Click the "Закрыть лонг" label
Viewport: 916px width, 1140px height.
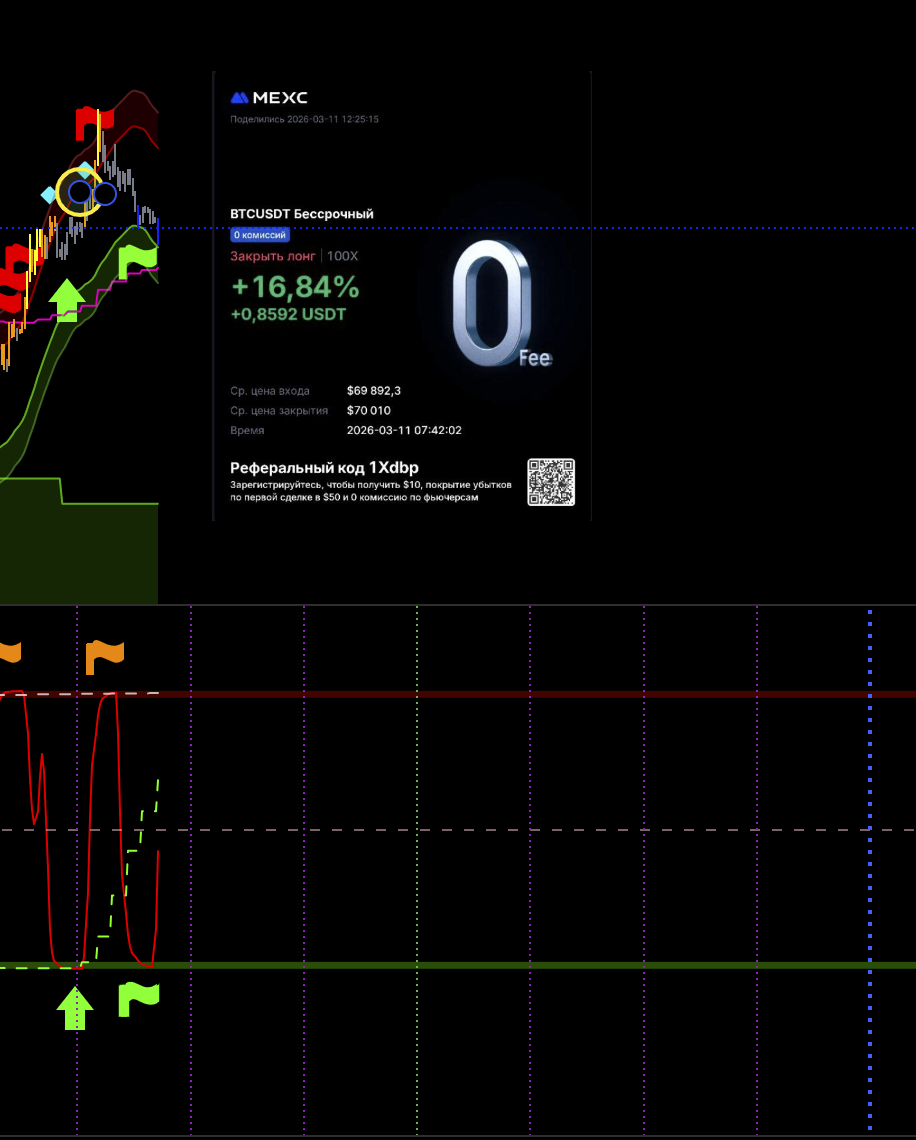pos(272,256)
